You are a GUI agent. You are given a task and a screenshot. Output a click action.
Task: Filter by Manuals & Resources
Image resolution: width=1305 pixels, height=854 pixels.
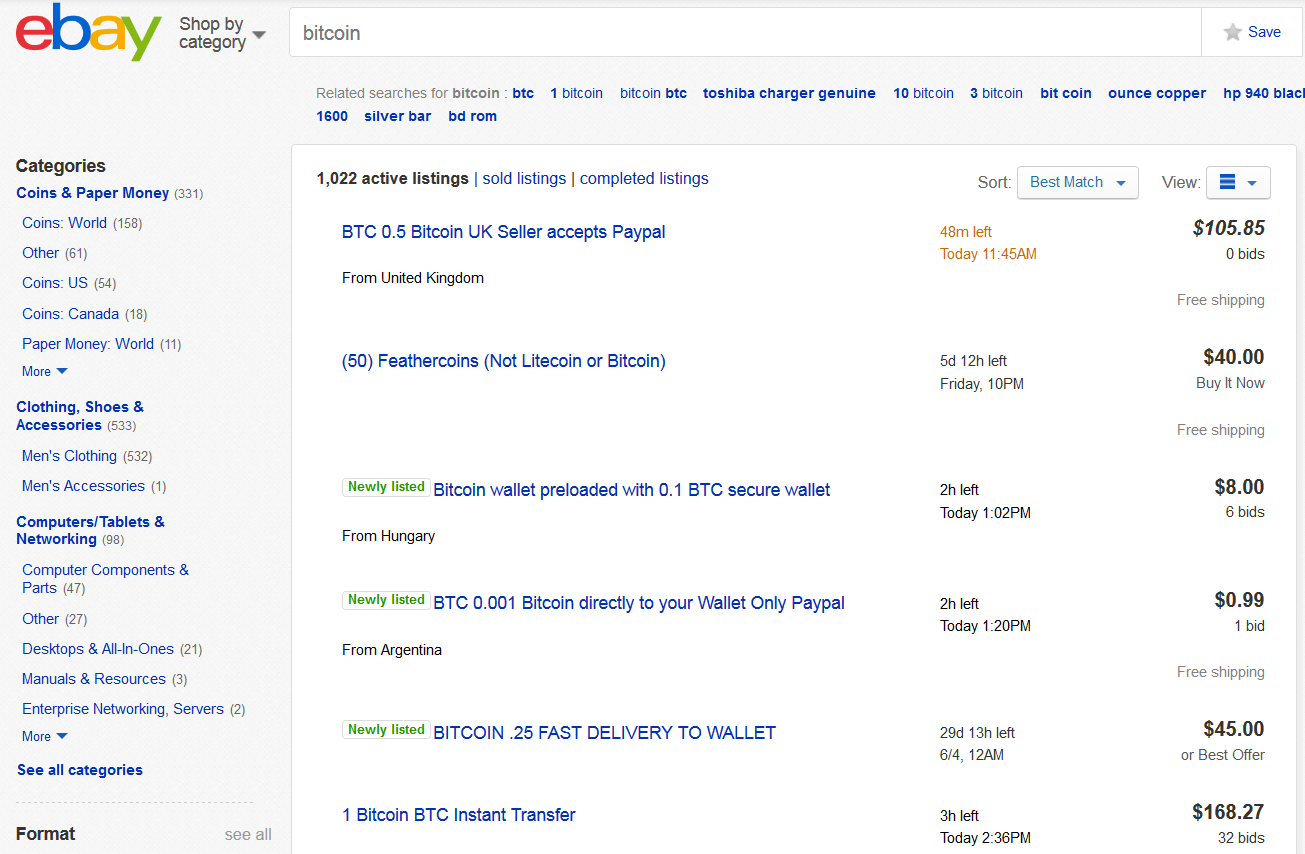[94, 679]
